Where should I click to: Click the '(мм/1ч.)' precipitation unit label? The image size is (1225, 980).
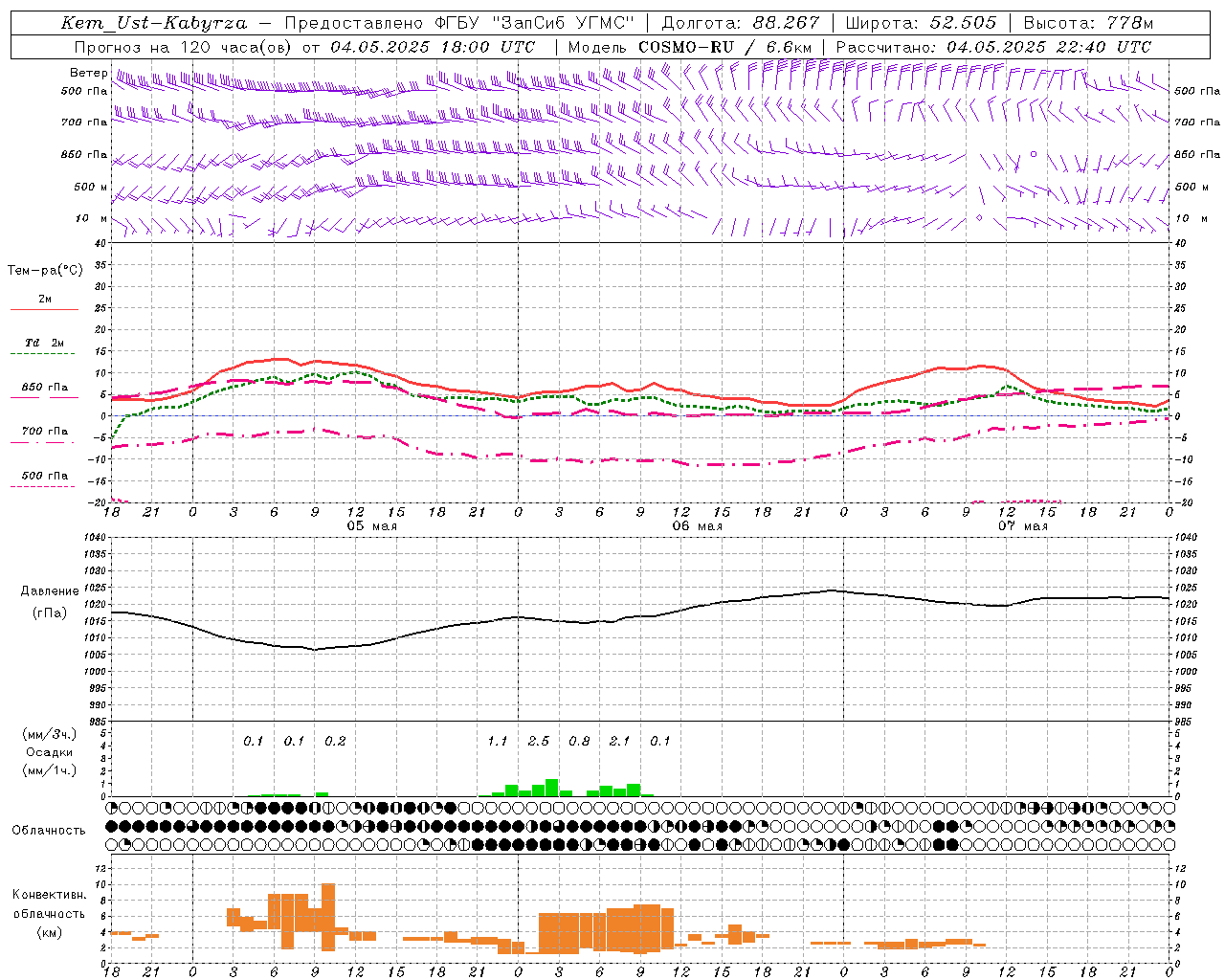click(x=50, y=770)
